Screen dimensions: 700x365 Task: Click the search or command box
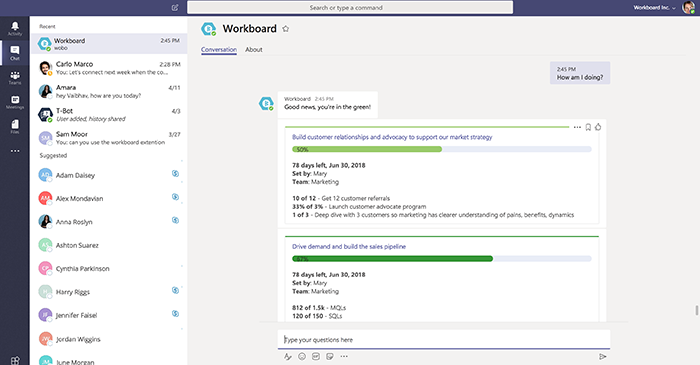[x=350, y=8]
